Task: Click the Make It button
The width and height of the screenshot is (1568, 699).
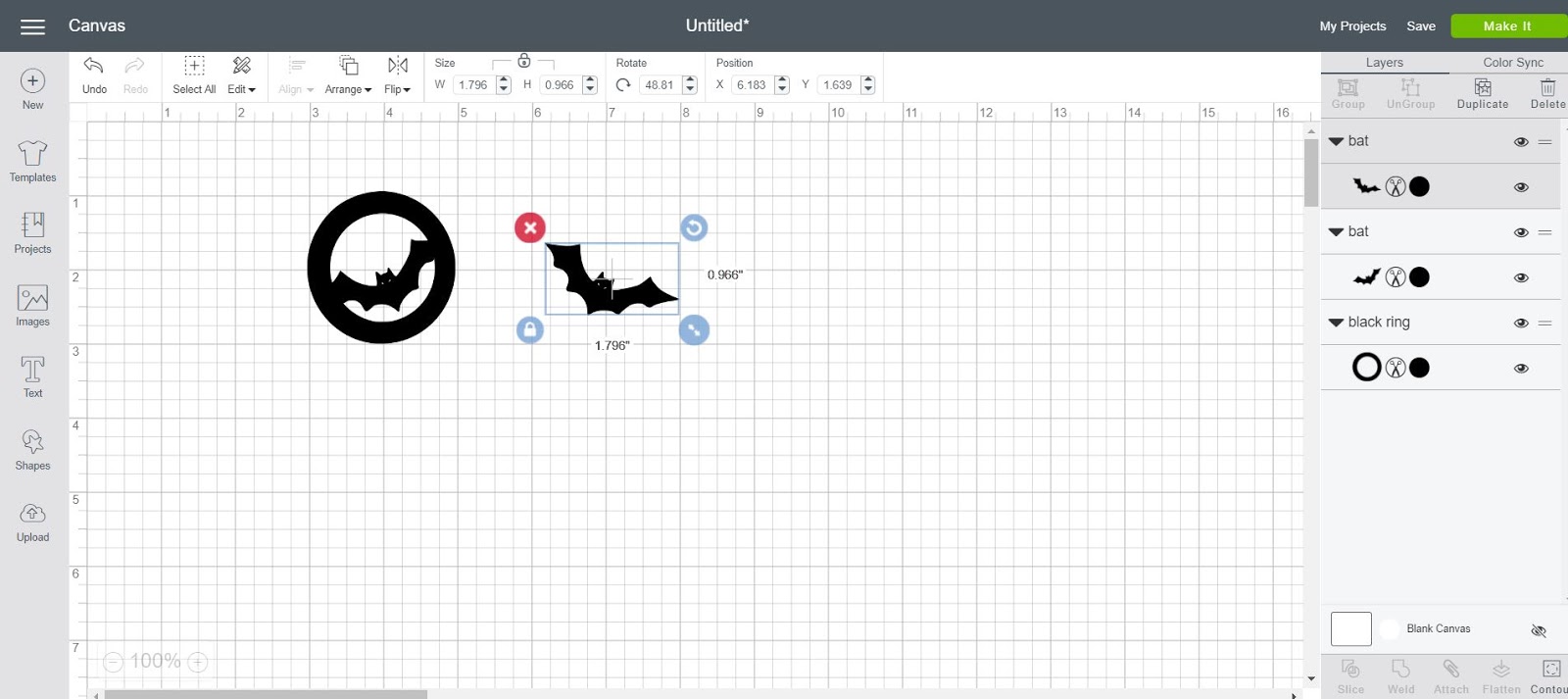Action: 1507,25
